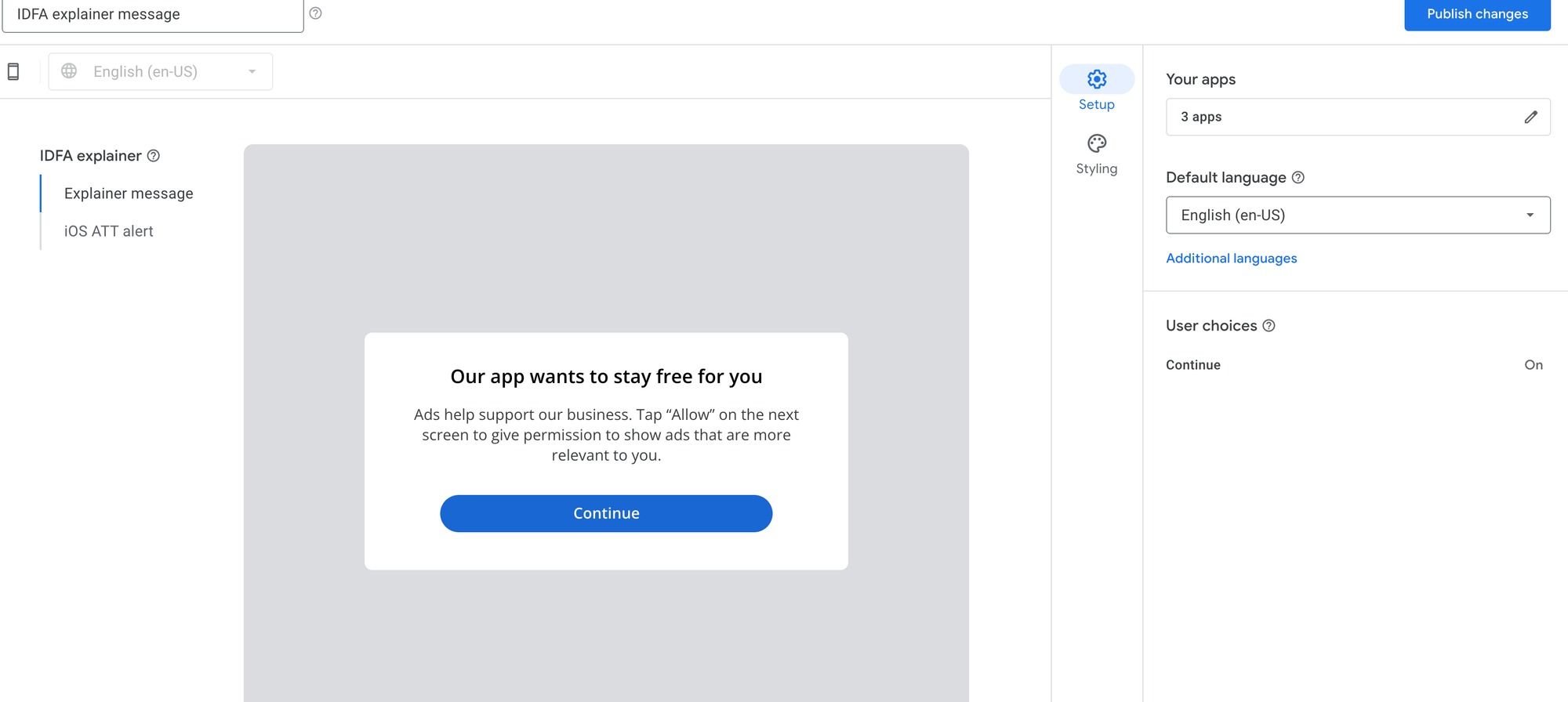Open the Setup gear icon
Screen dimensions: 1568x702
[1097, 79]
